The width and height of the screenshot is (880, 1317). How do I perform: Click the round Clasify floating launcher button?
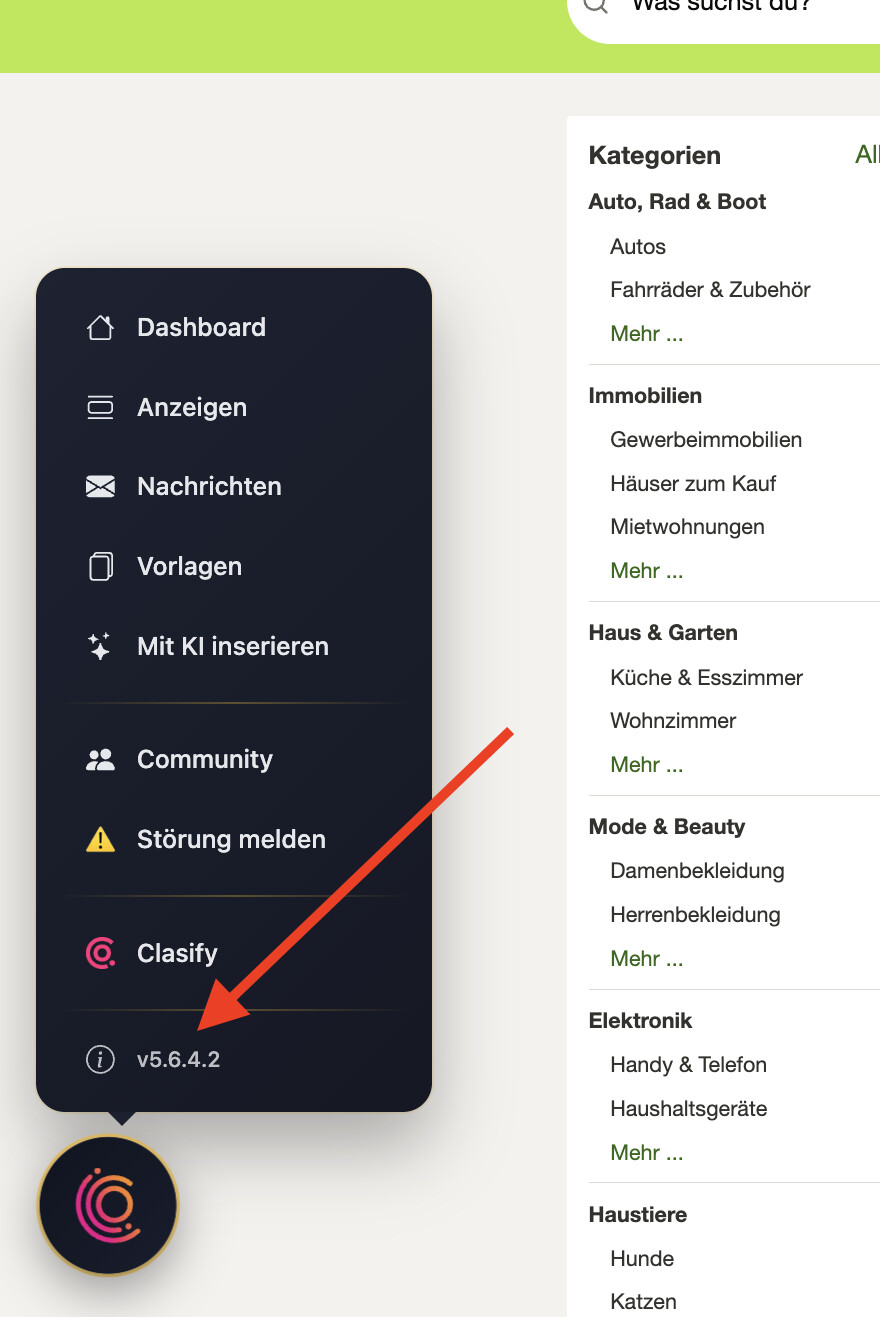point(108,1204)
